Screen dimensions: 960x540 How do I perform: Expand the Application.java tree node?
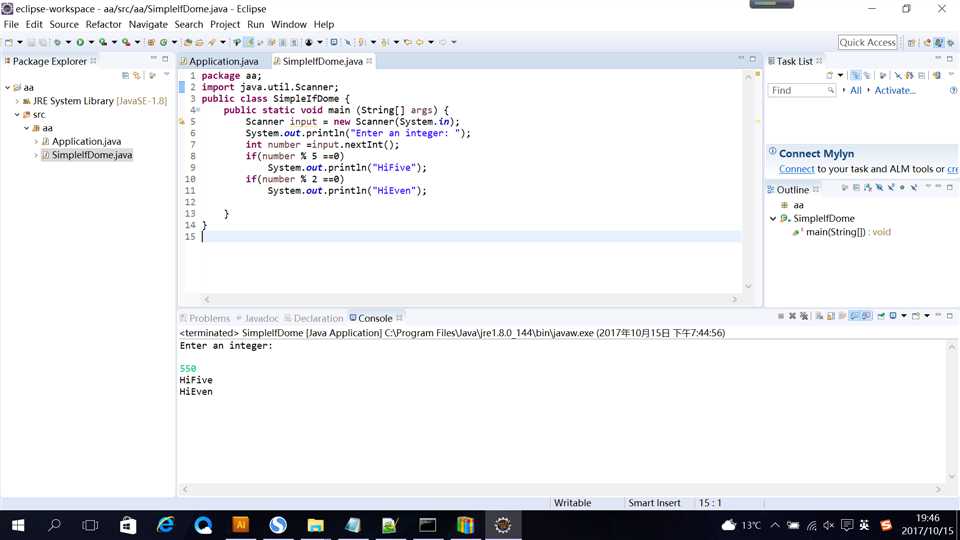pos(36,141)
